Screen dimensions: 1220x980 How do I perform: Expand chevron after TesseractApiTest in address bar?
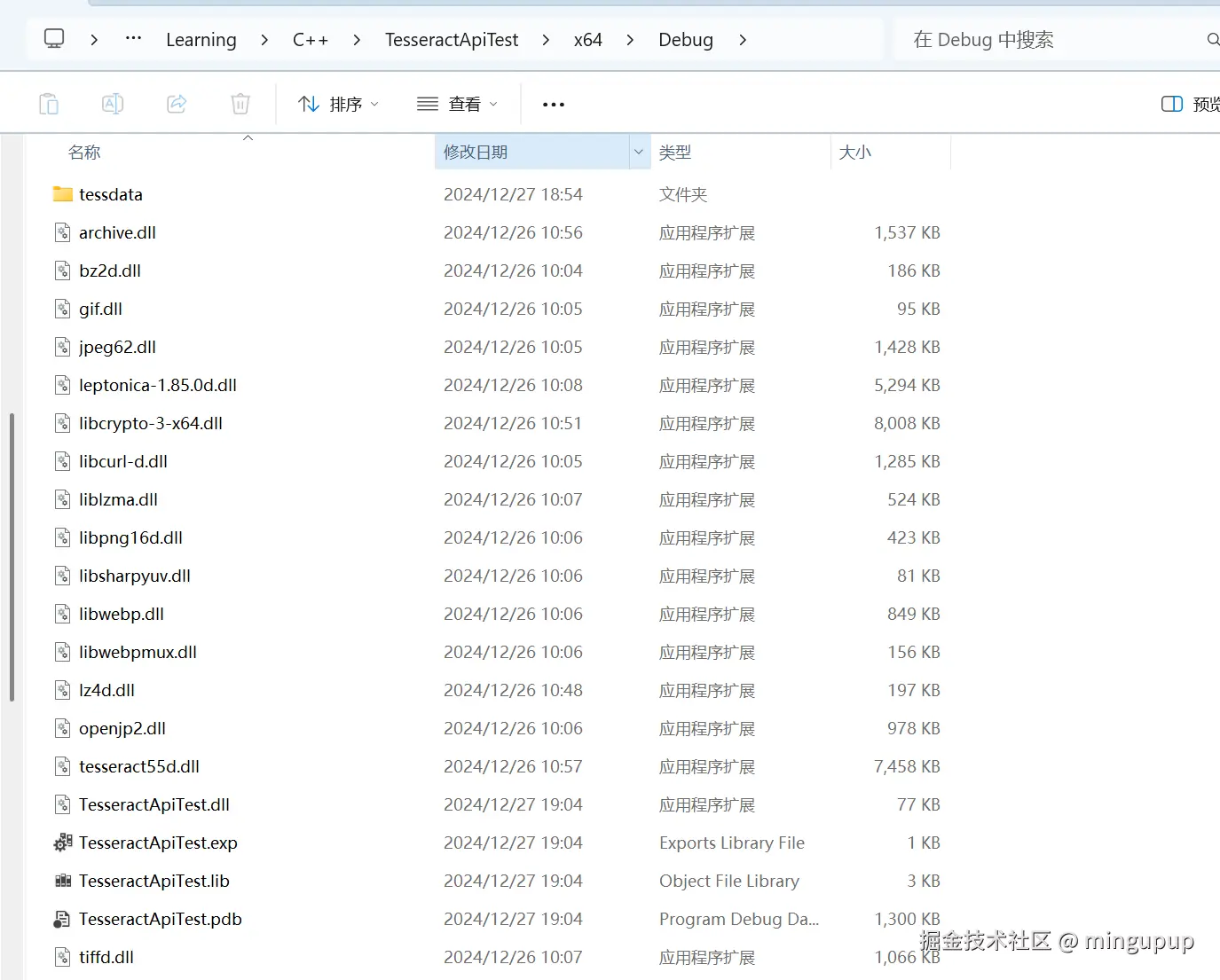(x=546, y=40)
